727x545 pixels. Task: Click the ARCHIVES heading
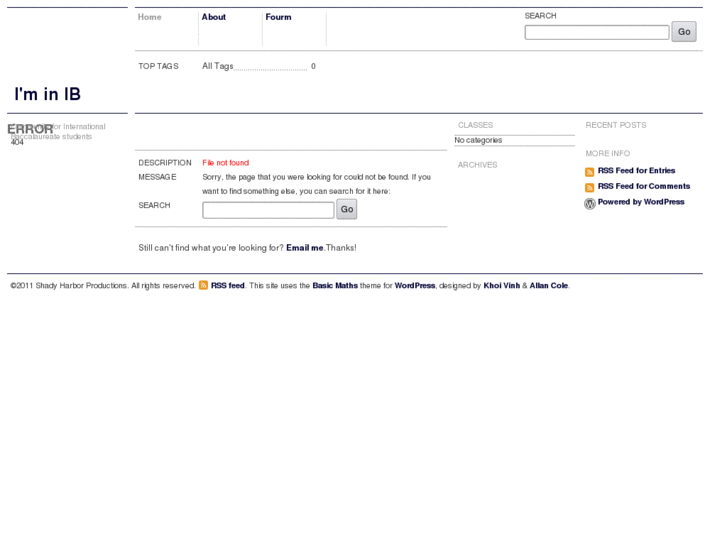pyautogui.click(x=477, y=165)
